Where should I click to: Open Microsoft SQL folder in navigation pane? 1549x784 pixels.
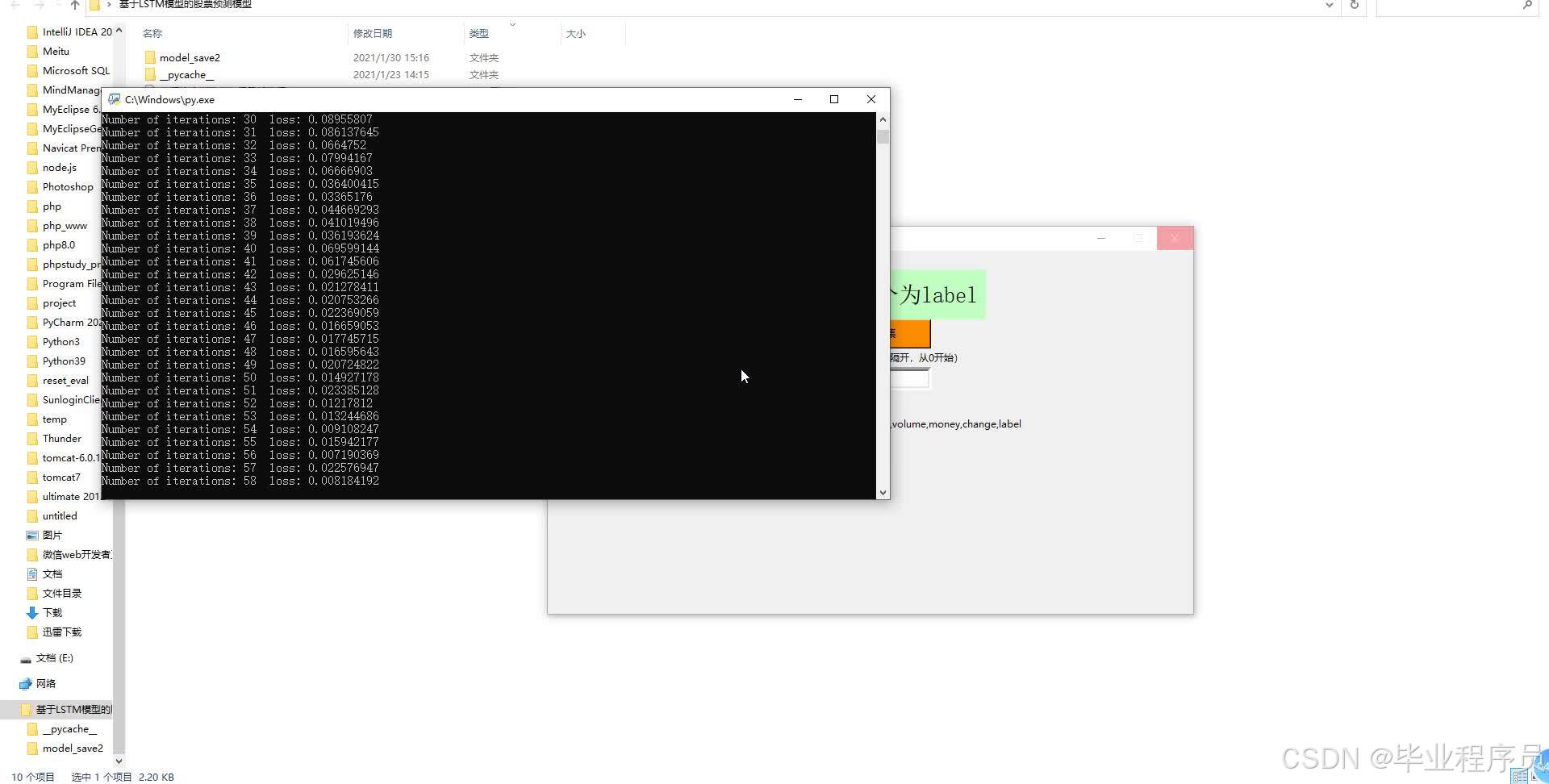69,71
